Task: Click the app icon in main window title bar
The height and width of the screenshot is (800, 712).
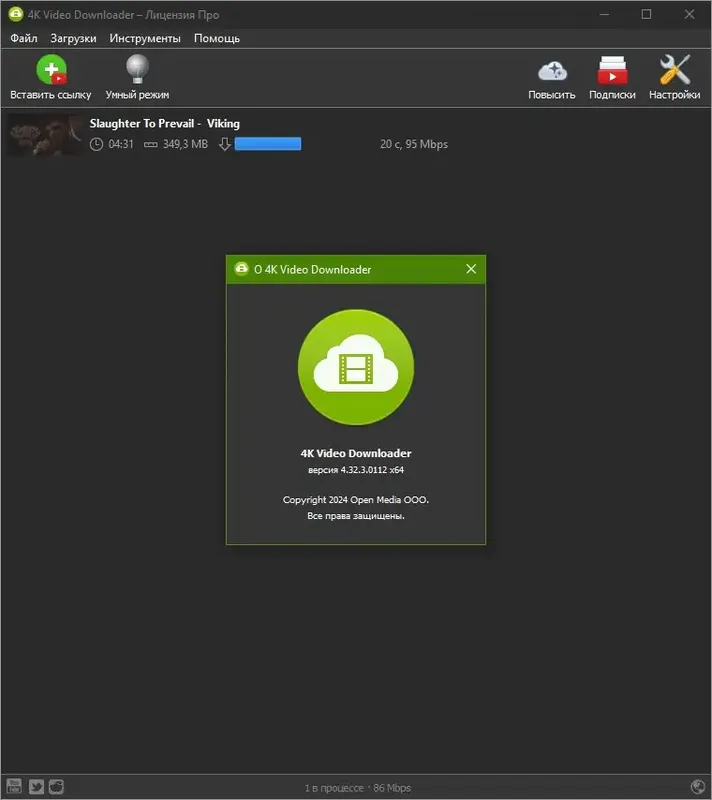Action: pyautogui.click(x=16, y=14)
